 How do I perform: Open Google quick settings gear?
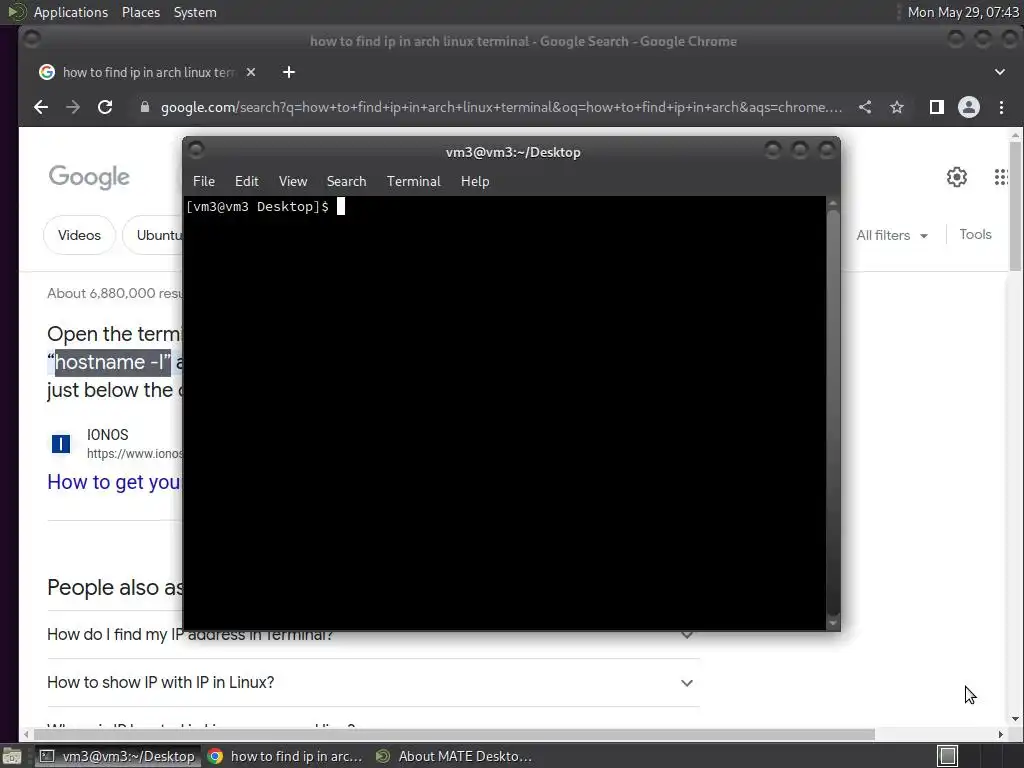pos(957,177)
